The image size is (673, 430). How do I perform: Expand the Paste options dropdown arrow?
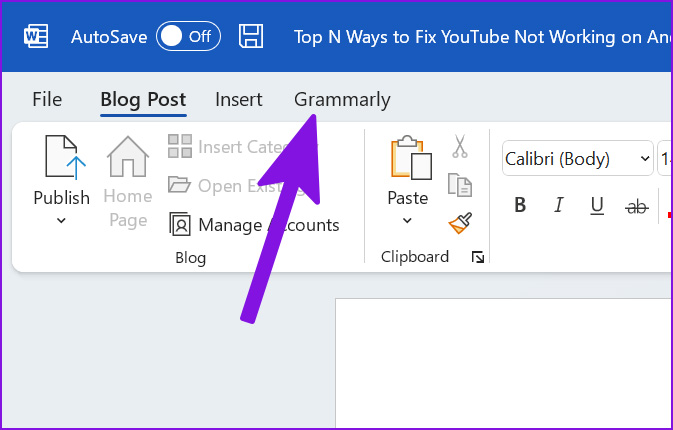tap(407, 221)
